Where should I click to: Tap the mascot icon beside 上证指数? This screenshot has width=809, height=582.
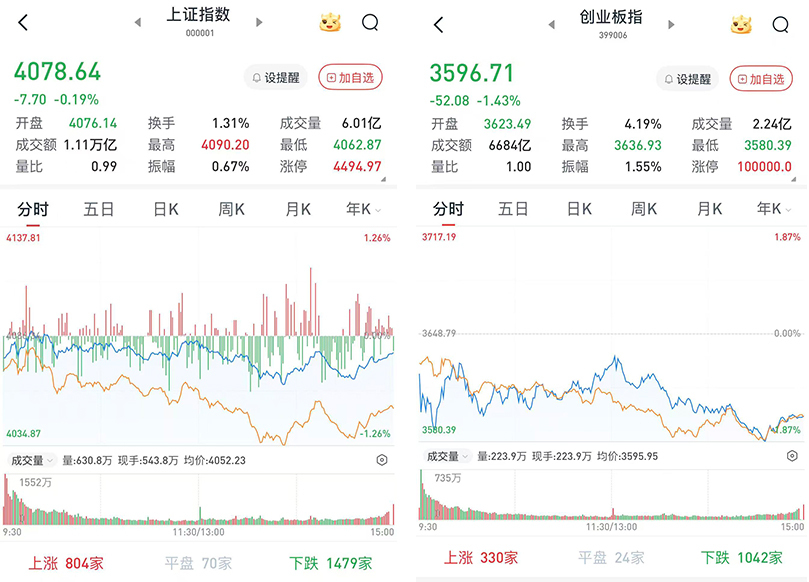330,22
